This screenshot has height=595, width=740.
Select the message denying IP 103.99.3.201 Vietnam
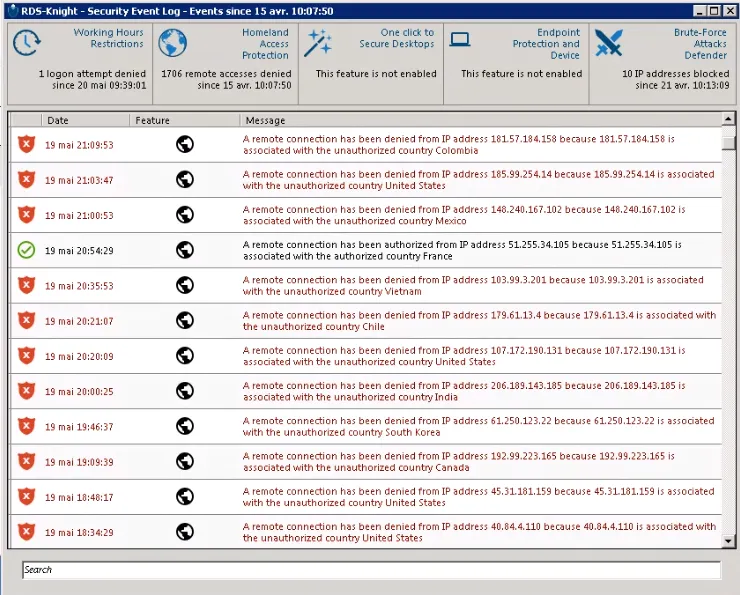[473, 285]
